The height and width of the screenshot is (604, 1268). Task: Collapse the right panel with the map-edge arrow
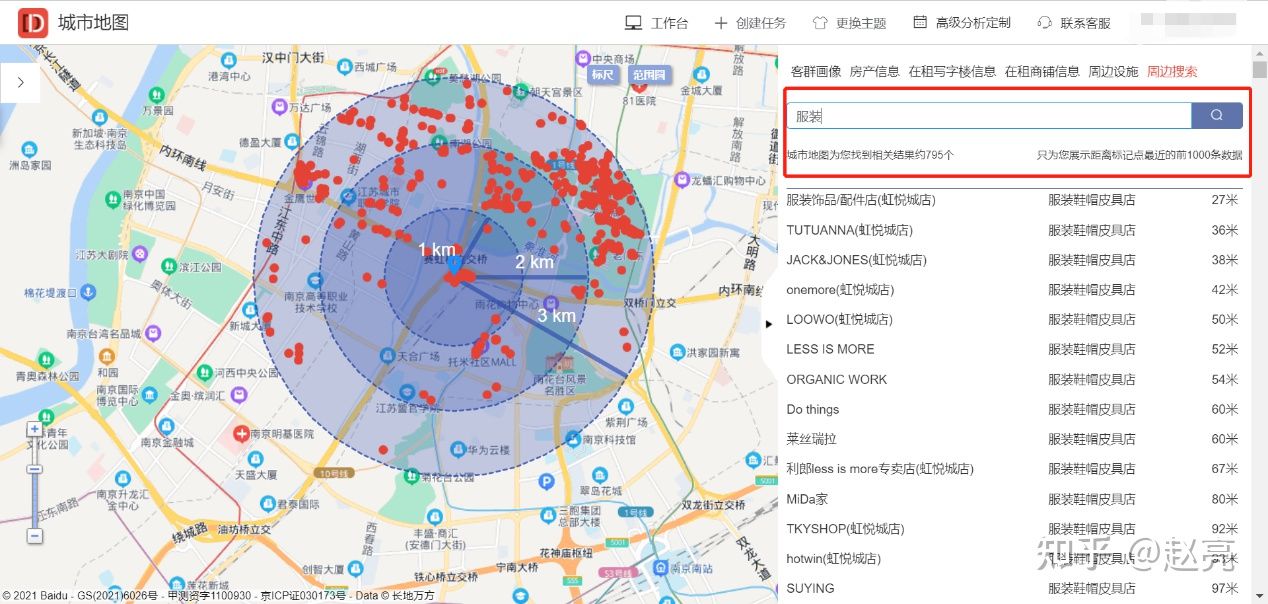click(x=768, y=324)
